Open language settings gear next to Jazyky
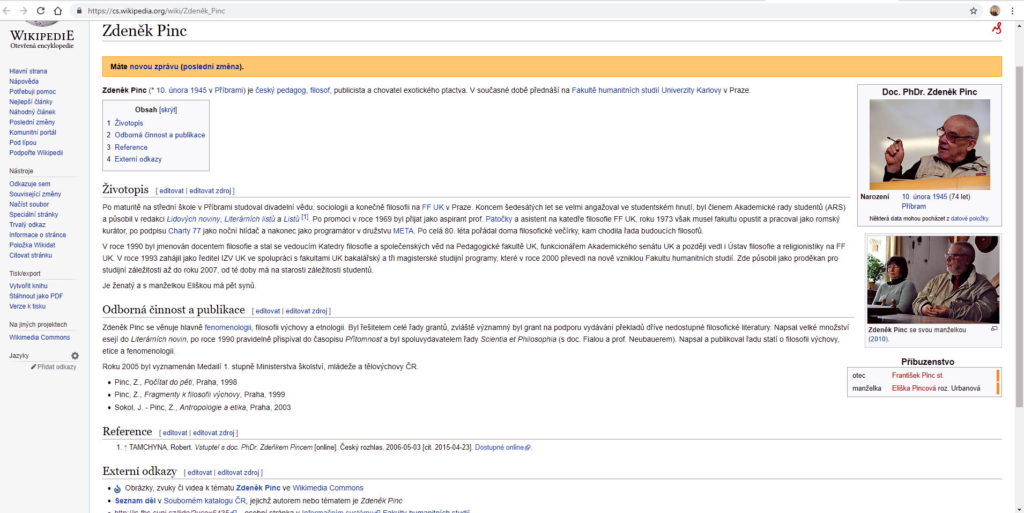Image resolution: width=1024 pixels, height=513 pixels. (75, 356)
